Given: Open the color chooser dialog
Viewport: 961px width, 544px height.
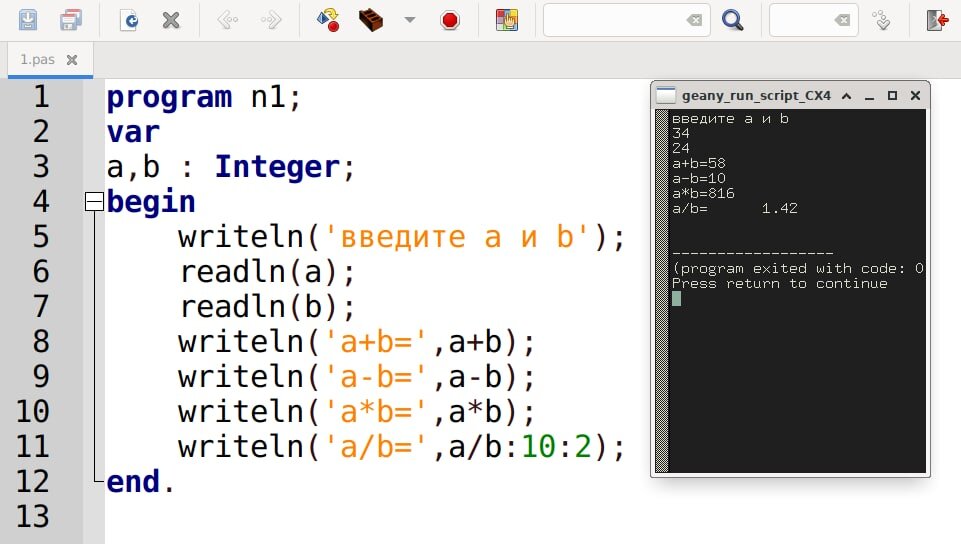Looking at the screenshot, I should (507, 20).
